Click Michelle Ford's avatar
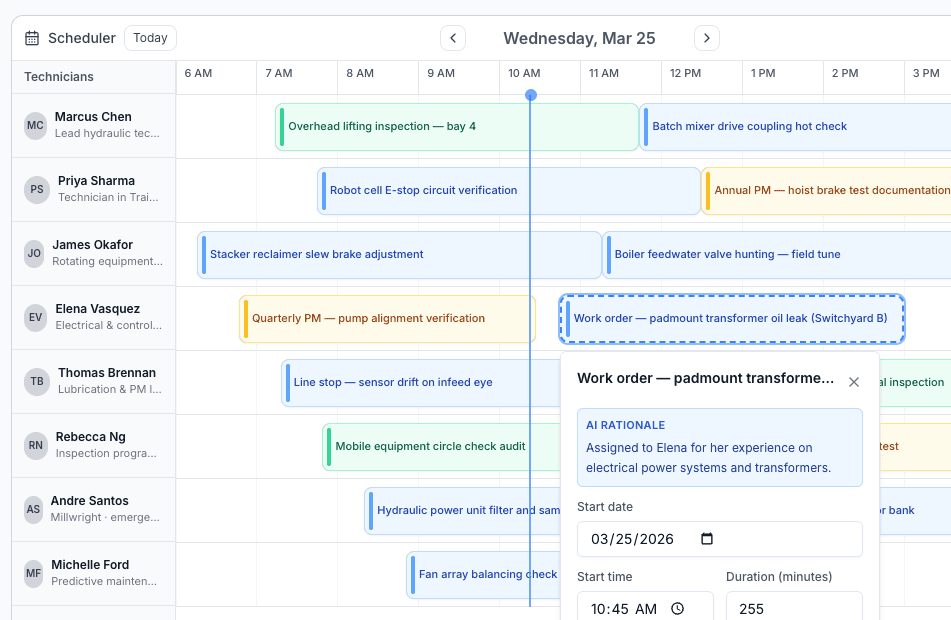 [x=36, y=573]
